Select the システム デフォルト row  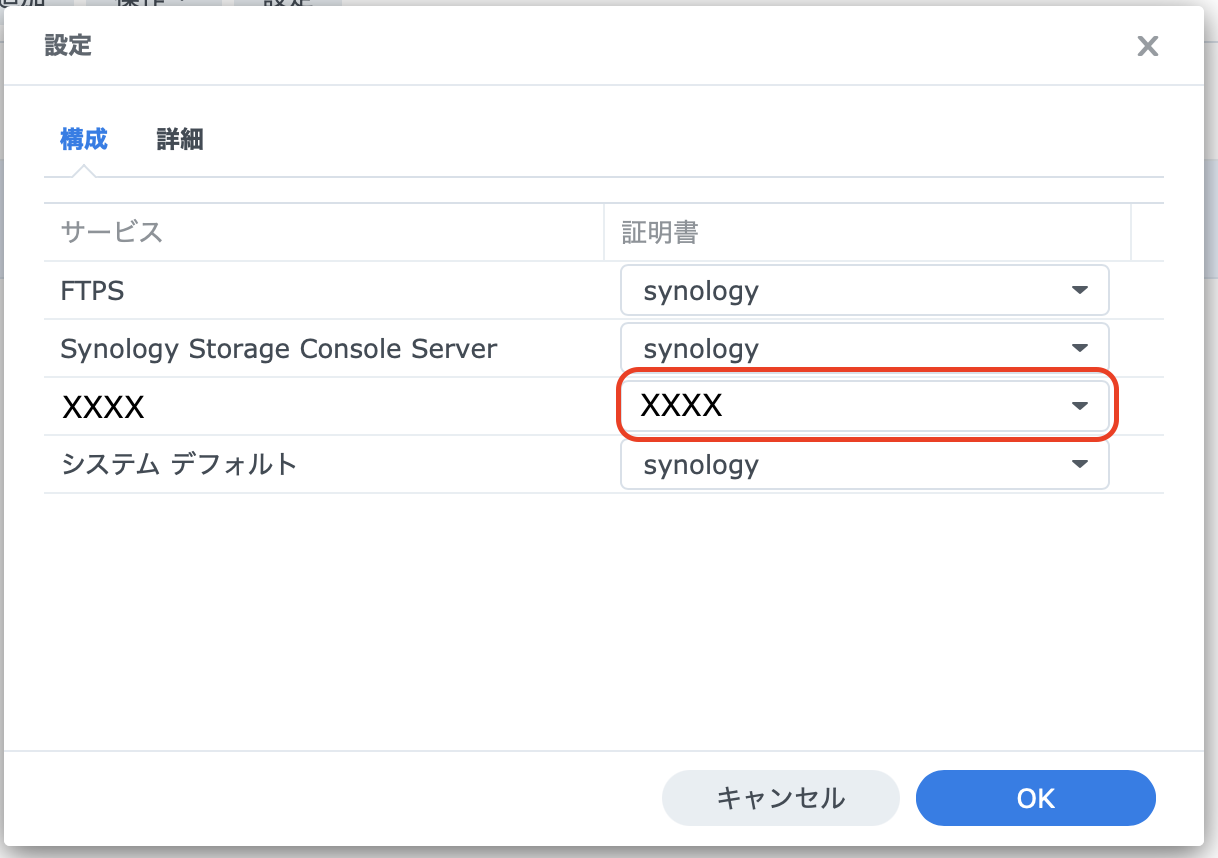[300, 464]
